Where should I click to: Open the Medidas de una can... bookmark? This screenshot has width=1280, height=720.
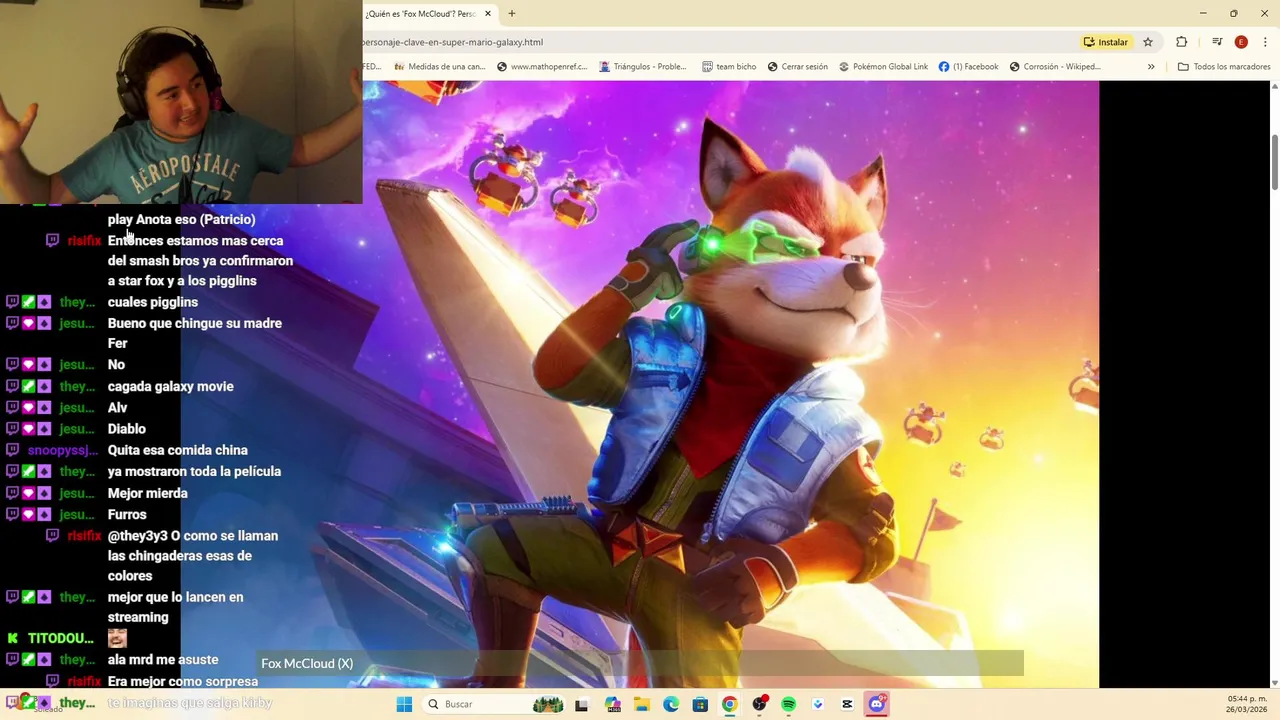[440, 67]
